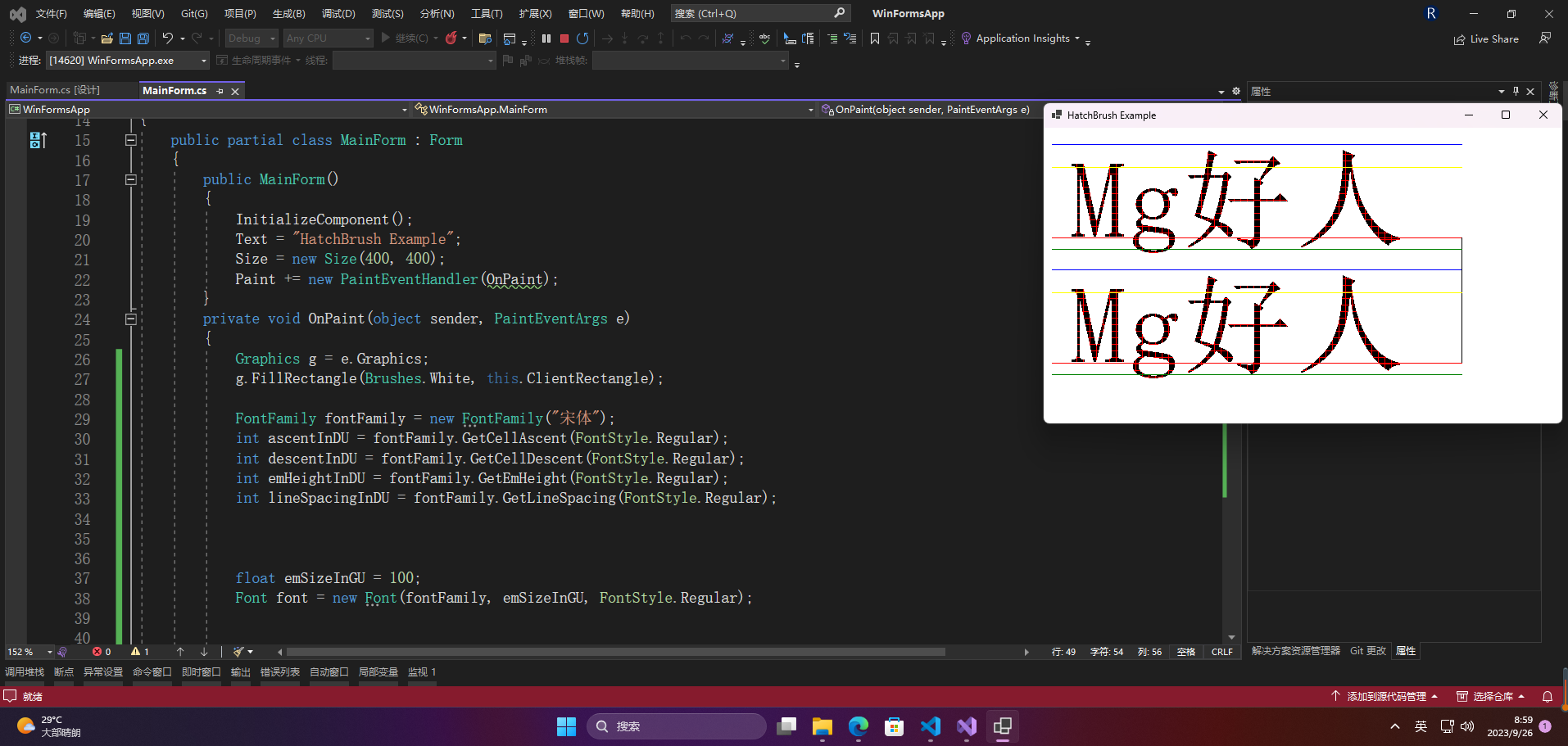The image size is (1568, 746).
Task: Click the Find in Files folder-search icon
Action: point(485,38)
